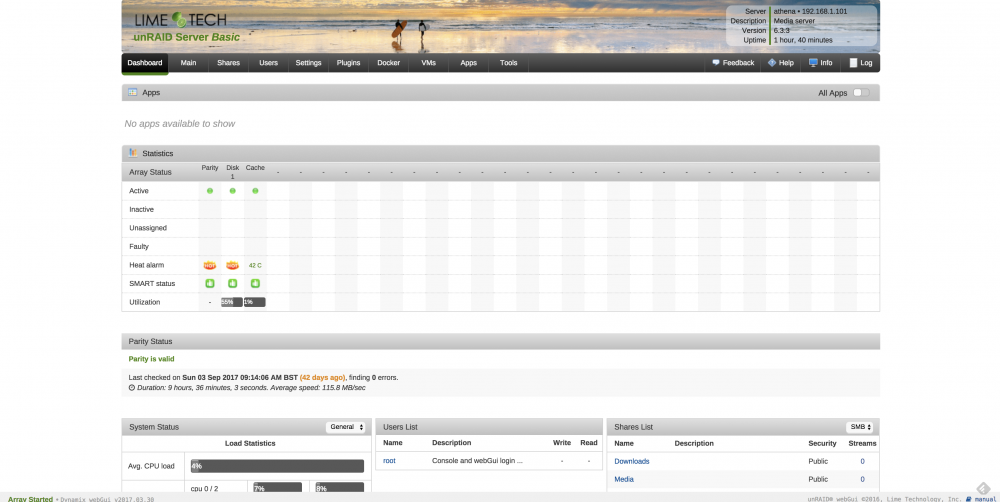Click the Statistics panel chart icon
The width and height of the screenshot is (1000, 502).
click(133, 153)
